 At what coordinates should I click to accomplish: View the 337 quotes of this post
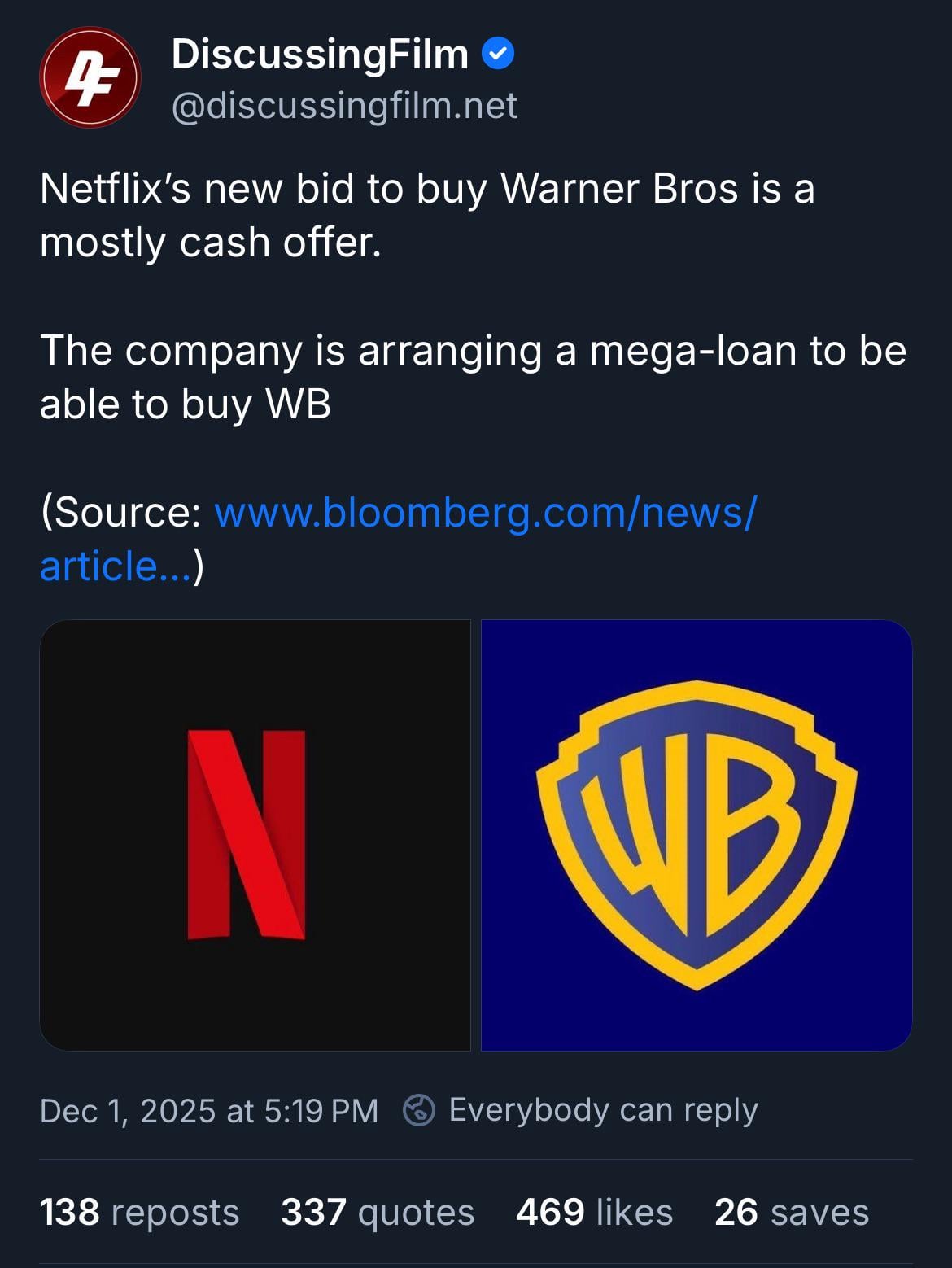(x=378, y=1212)
